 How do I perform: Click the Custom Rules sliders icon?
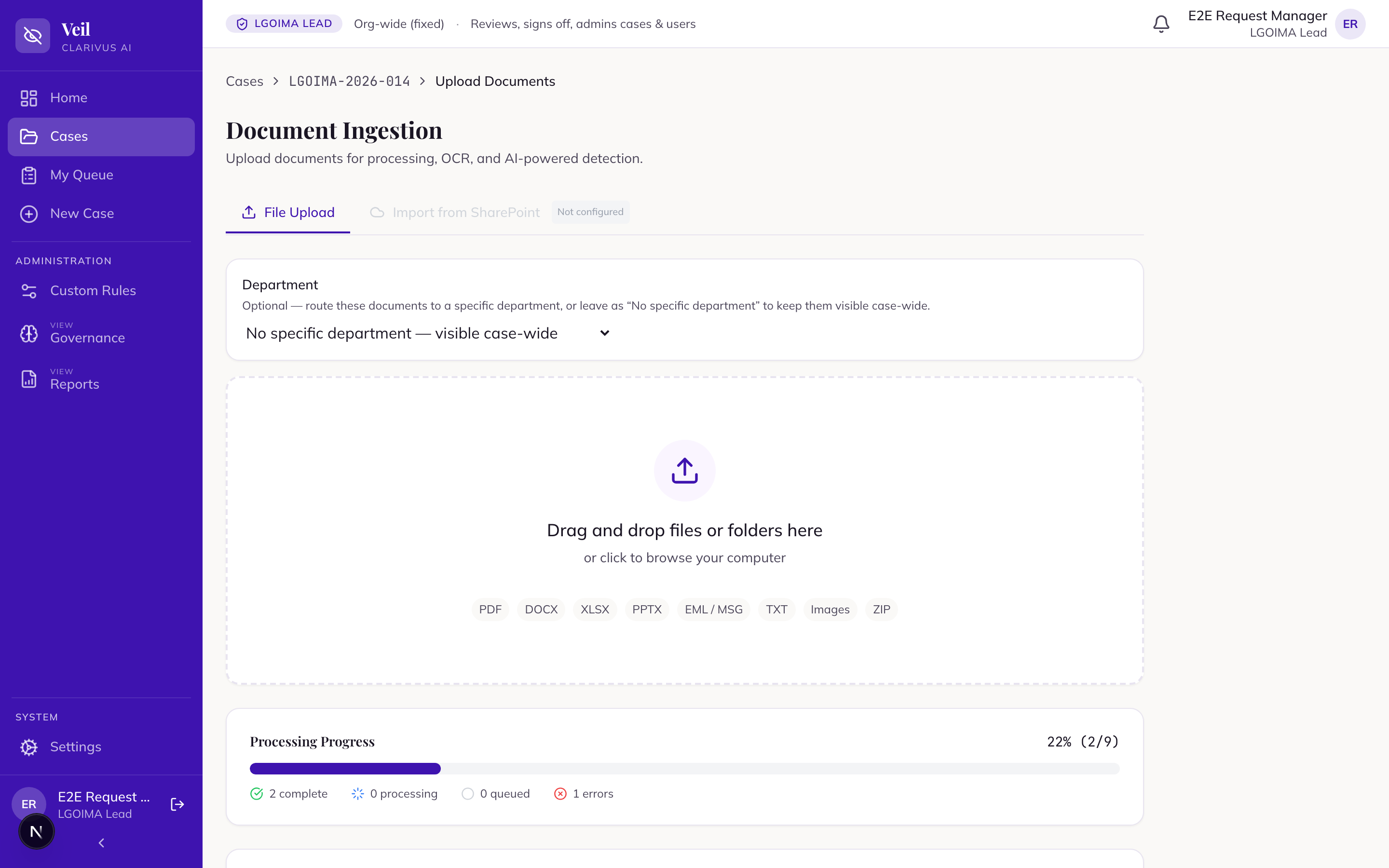29,291
